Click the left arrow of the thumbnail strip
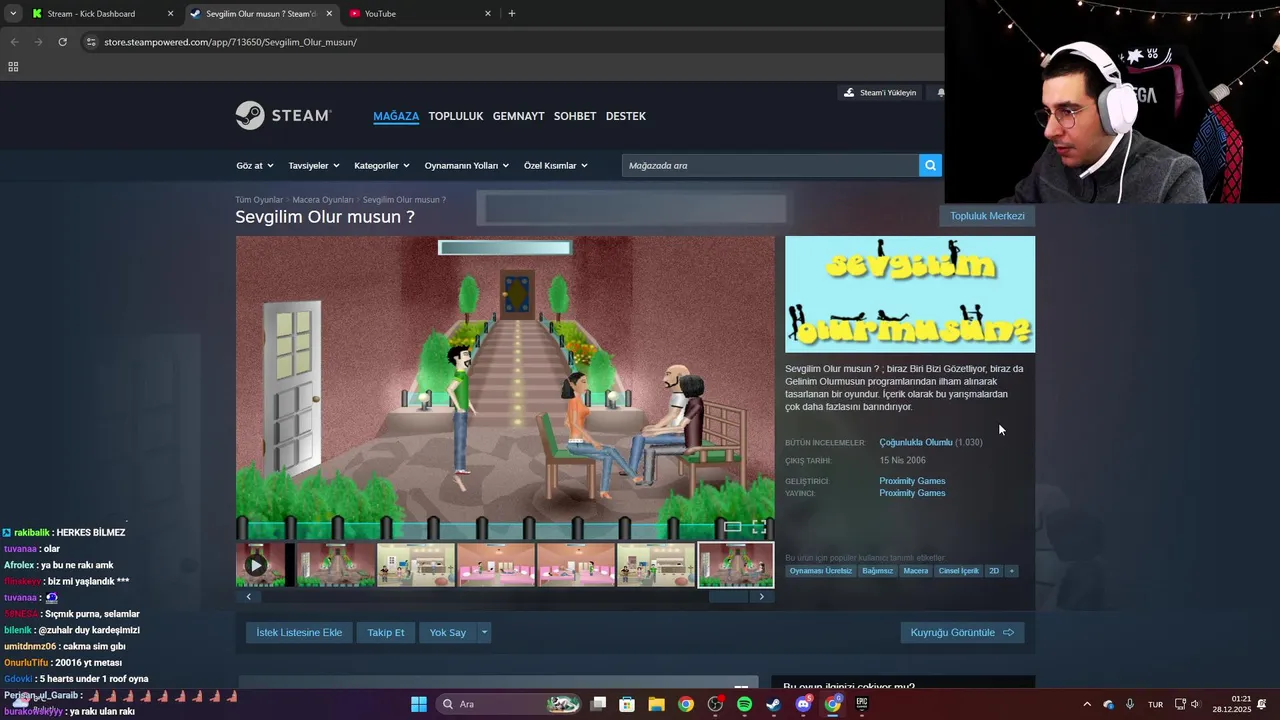This screenshot has height=720, width=1280. point(248,597)
